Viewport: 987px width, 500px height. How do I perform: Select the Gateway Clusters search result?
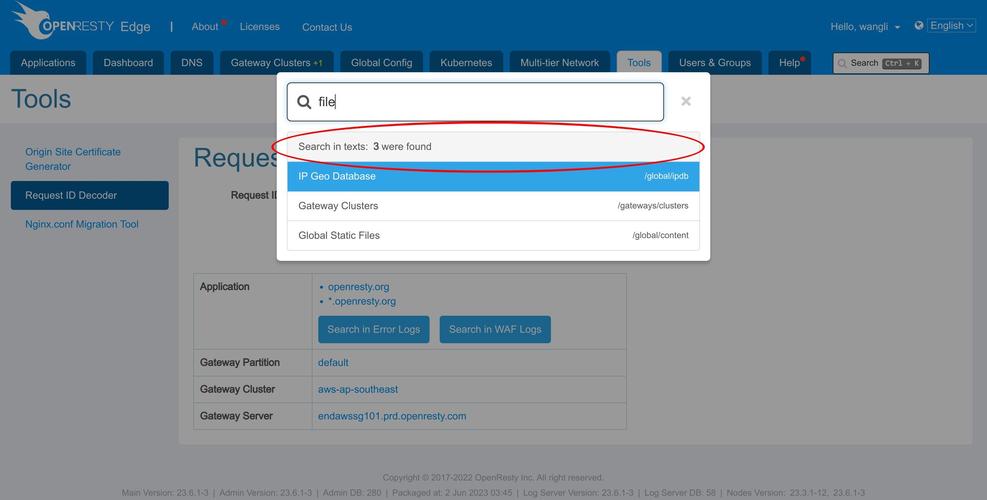(x=494, y=206)
